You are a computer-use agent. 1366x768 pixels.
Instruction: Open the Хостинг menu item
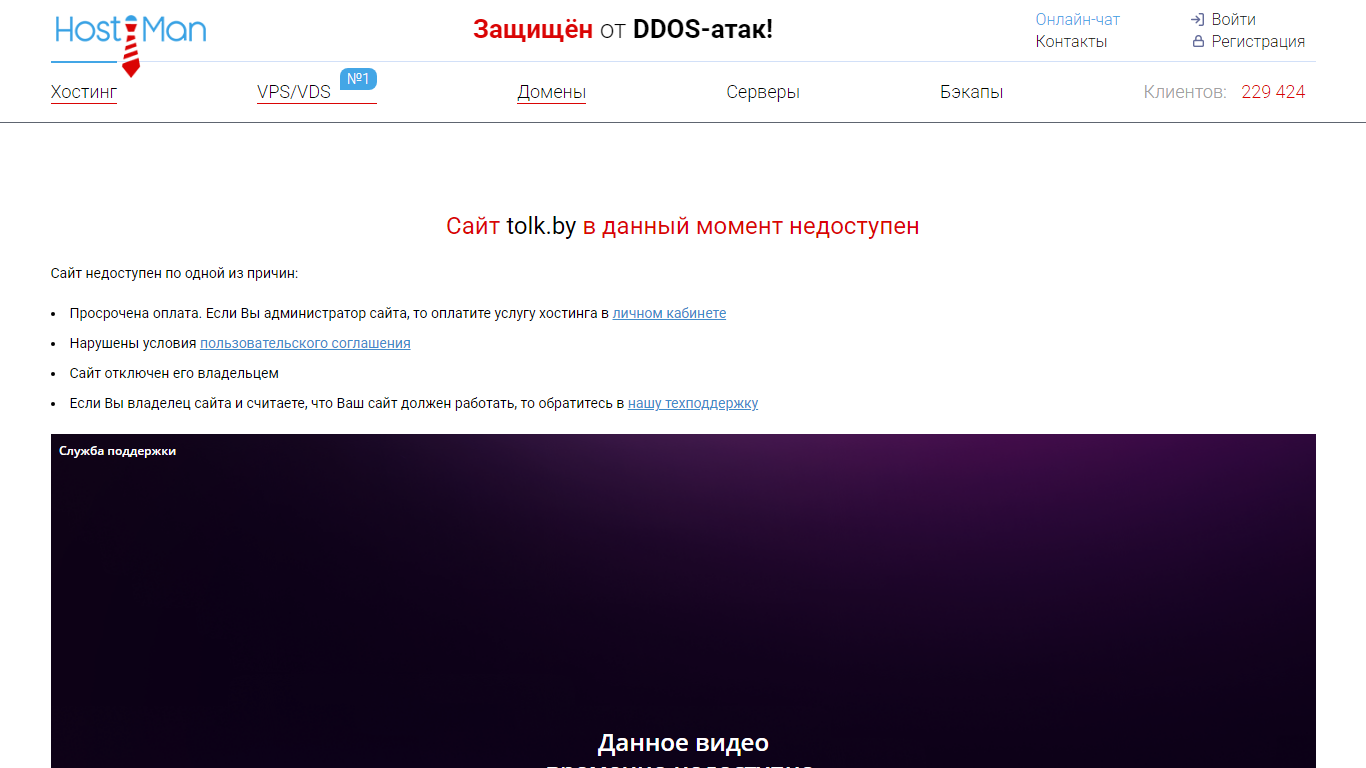point(84,92)
